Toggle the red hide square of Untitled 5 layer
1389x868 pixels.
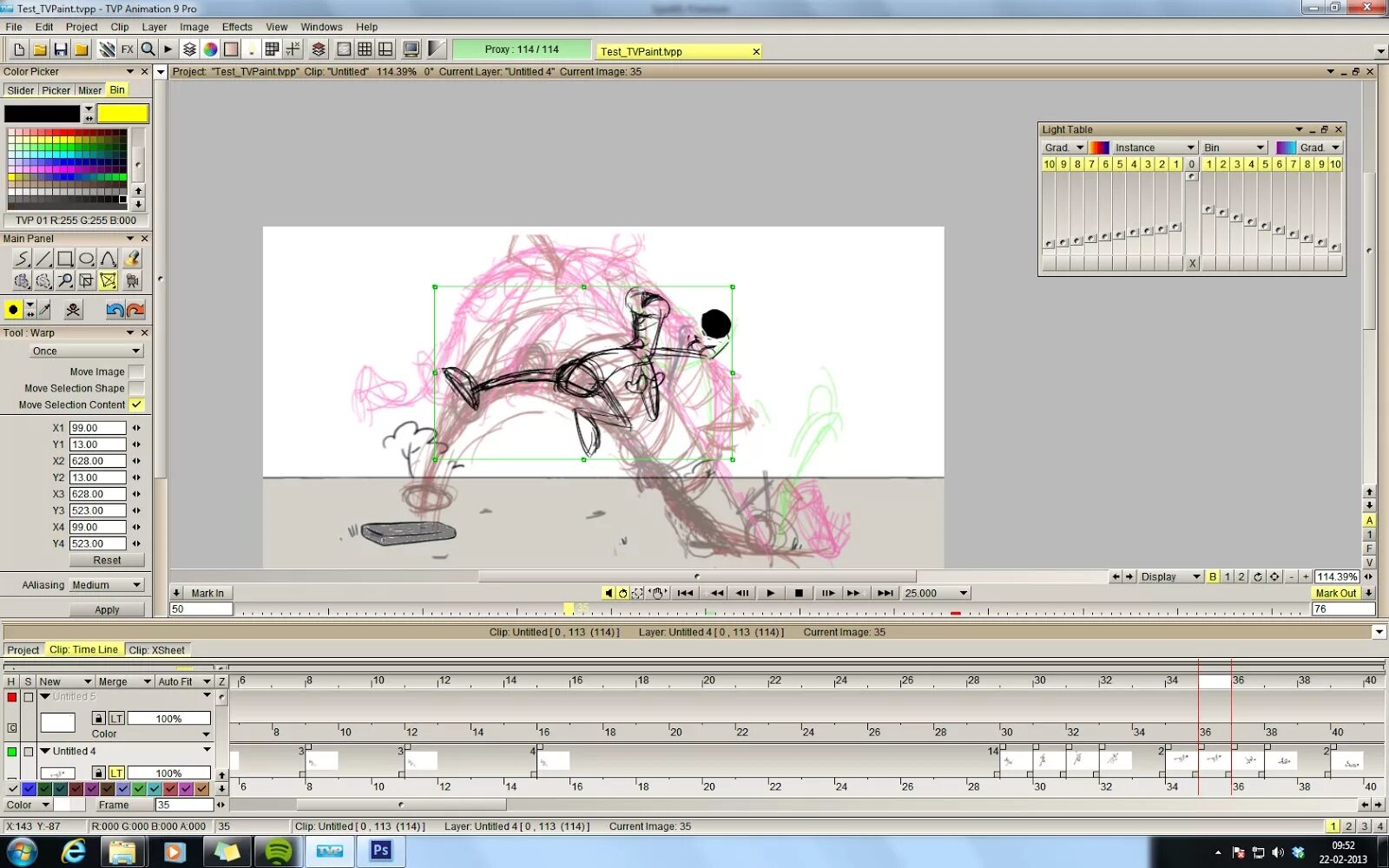point(11,697)
